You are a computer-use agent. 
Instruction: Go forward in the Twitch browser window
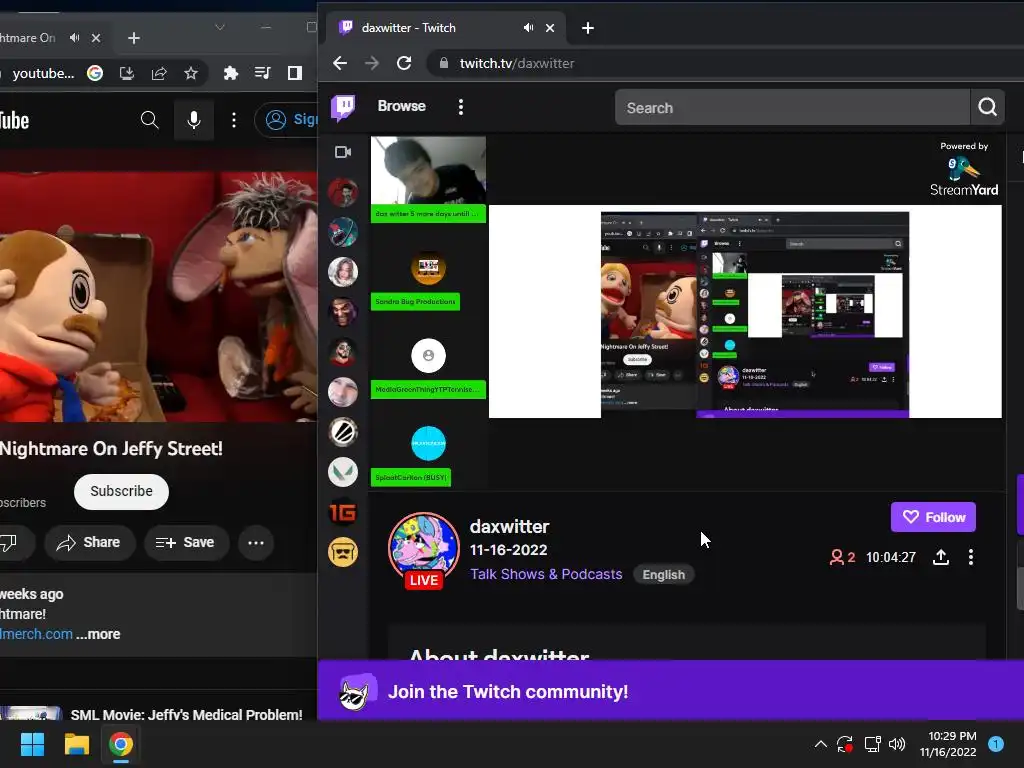tap(372, 63)
